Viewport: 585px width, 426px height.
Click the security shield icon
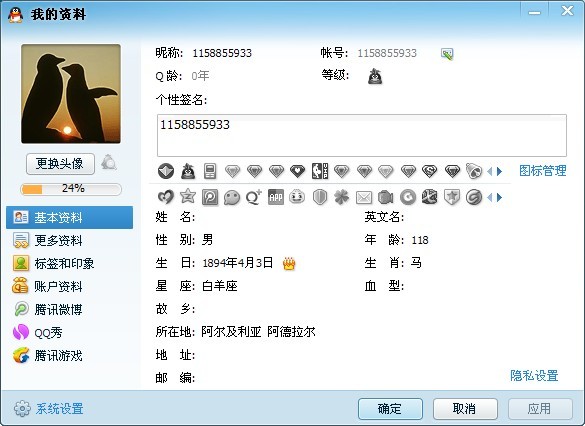point(320,197)
